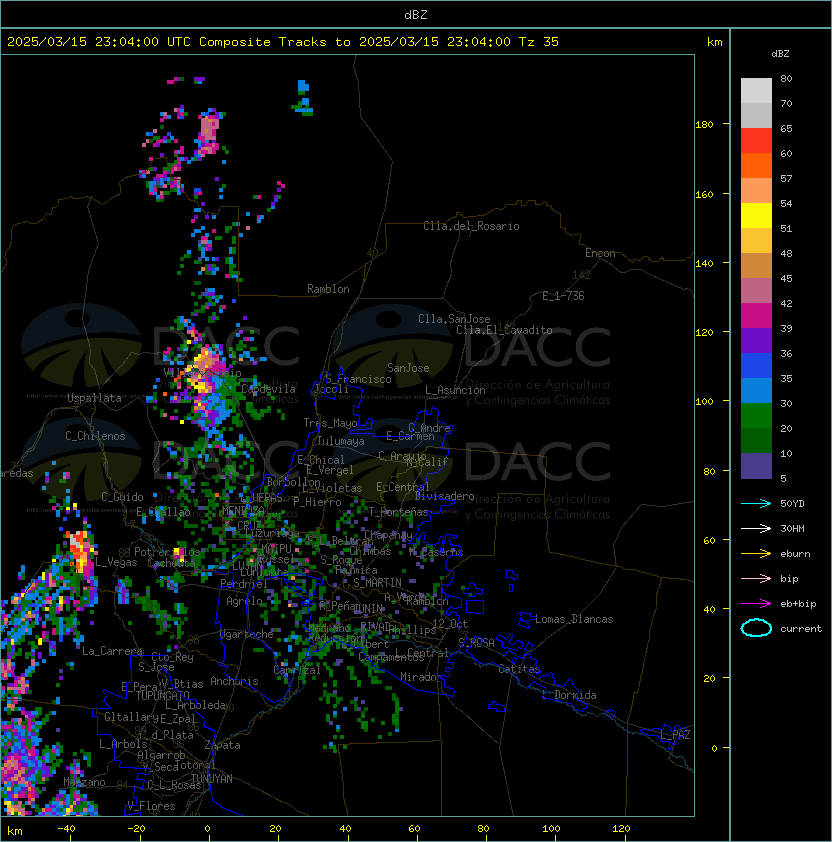Click the '45' value on dBZ scale

coord(786,278)
